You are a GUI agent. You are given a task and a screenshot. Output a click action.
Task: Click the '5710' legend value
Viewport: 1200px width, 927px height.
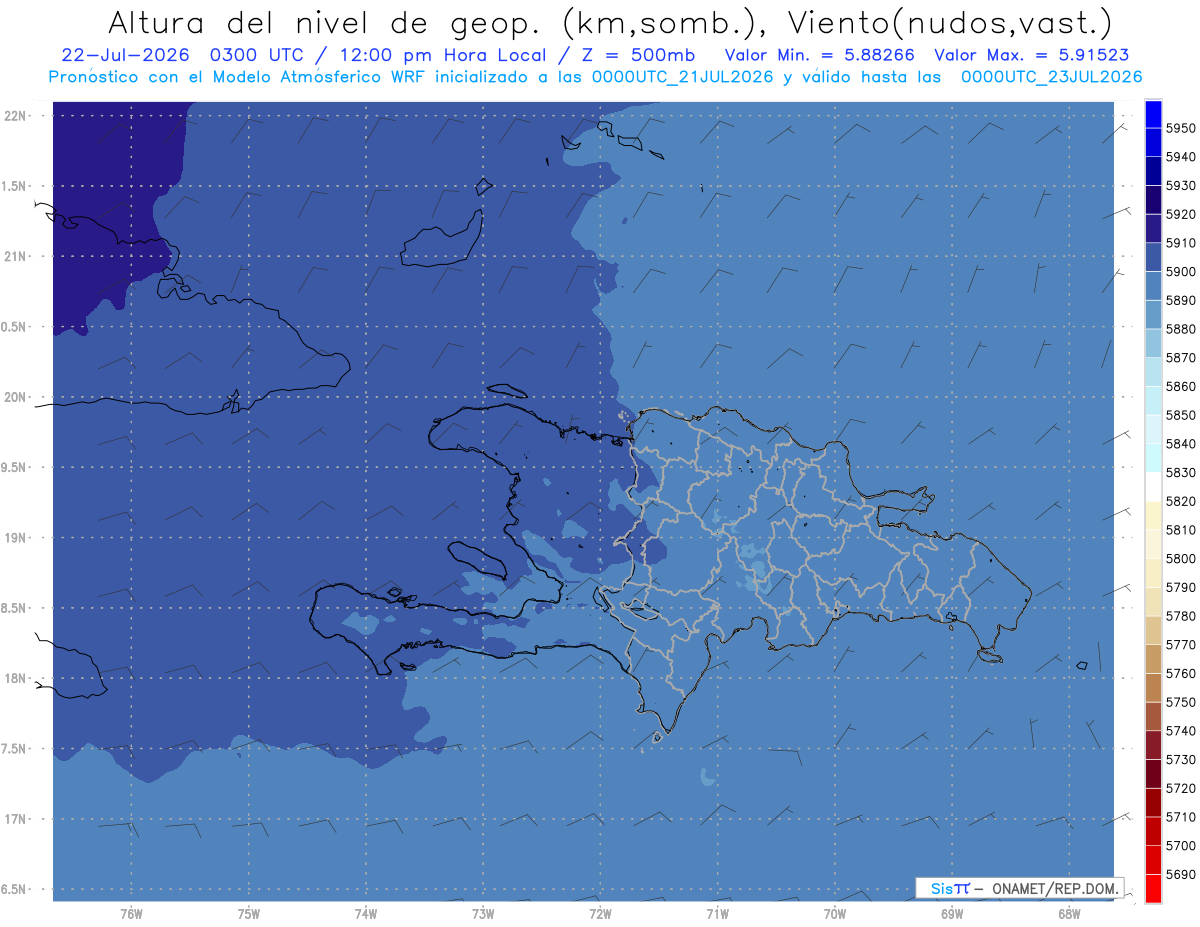[x=1180, y=817]
